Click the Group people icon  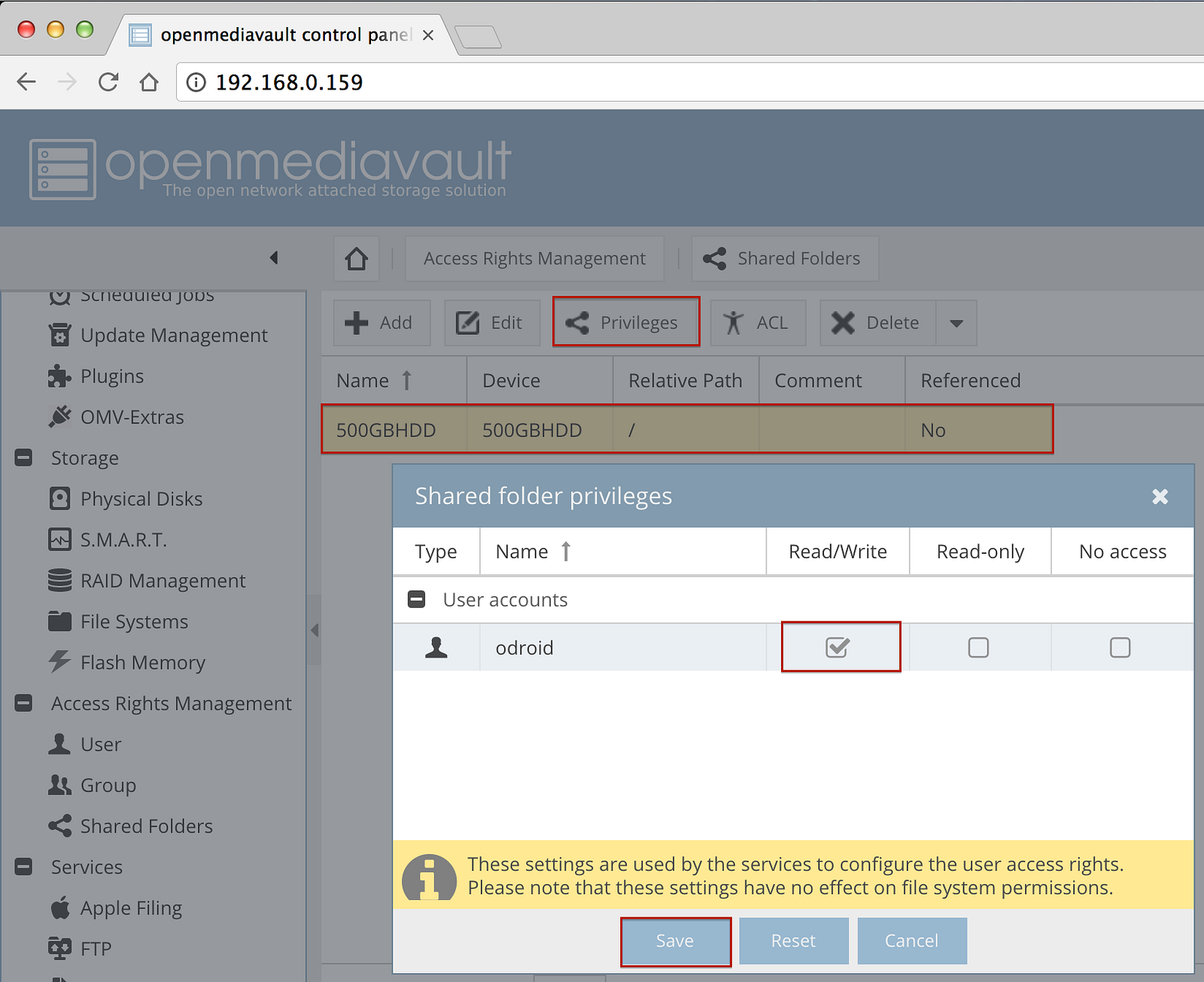[x=59, y=785]
